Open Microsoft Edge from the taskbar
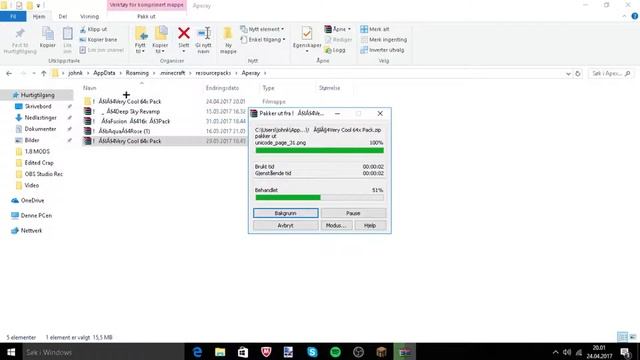640x360 pixels. (x=197, y=352)
